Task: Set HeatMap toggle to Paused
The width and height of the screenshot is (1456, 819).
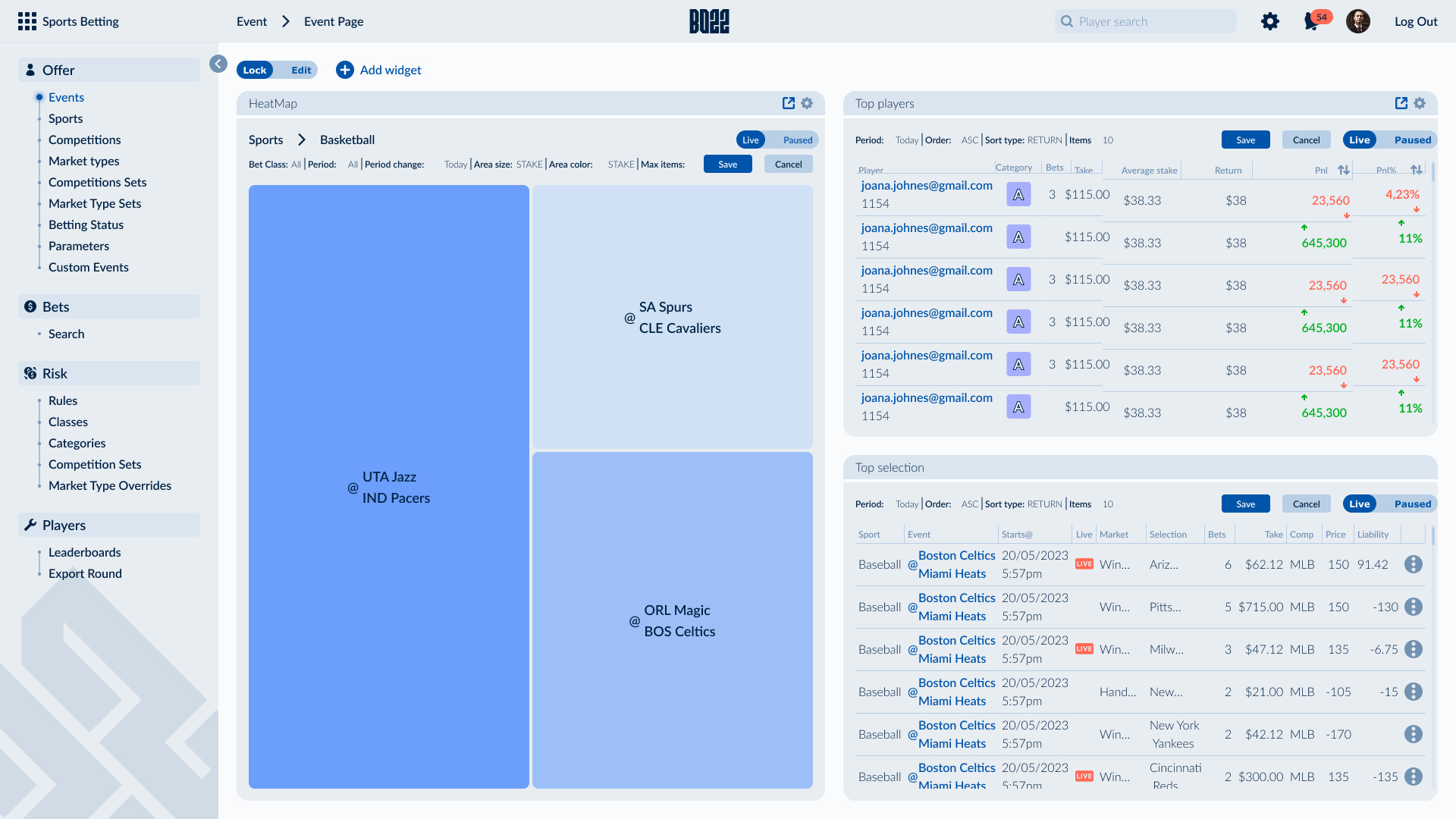Action: 798,140
